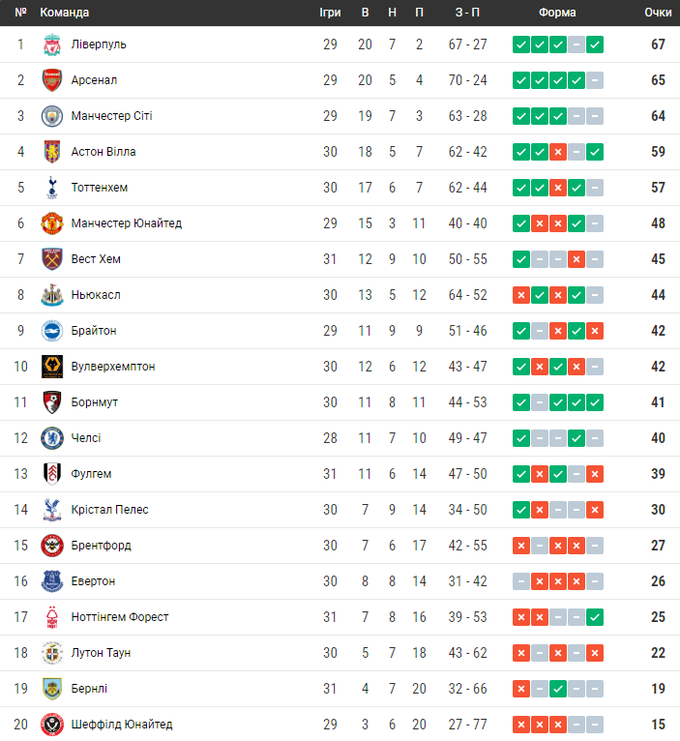Click the Burnley crest icon
Image resolution: width=680 pixels, height=741 pixels.
[51, 688]
